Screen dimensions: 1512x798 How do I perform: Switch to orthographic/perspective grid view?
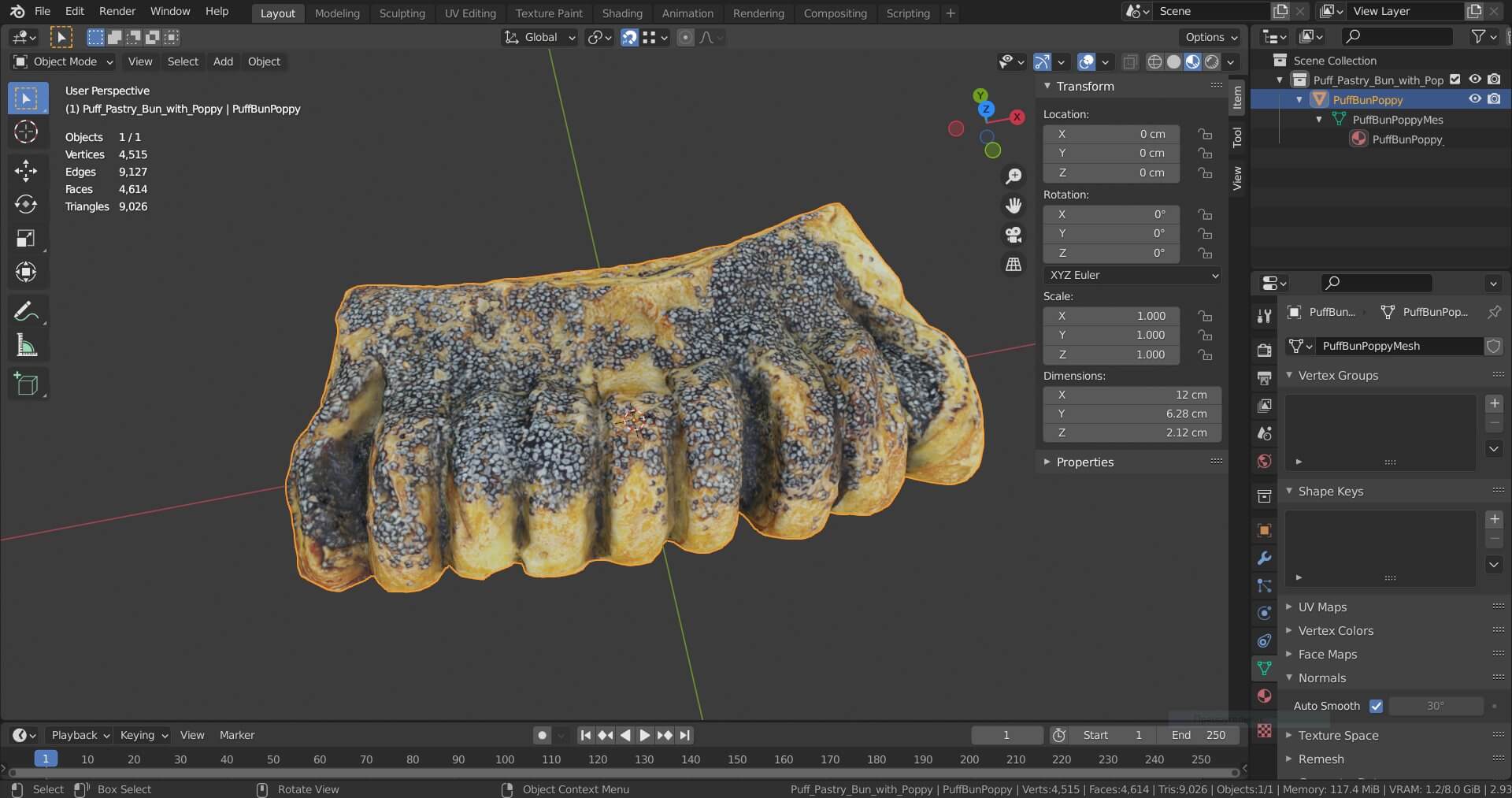pyautogui.click(x=1014, y=265)
